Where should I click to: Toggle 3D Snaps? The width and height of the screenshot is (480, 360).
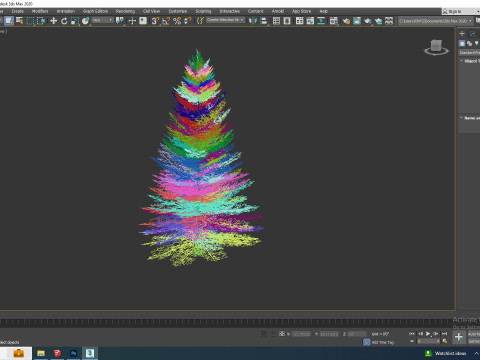coord(155,21)
